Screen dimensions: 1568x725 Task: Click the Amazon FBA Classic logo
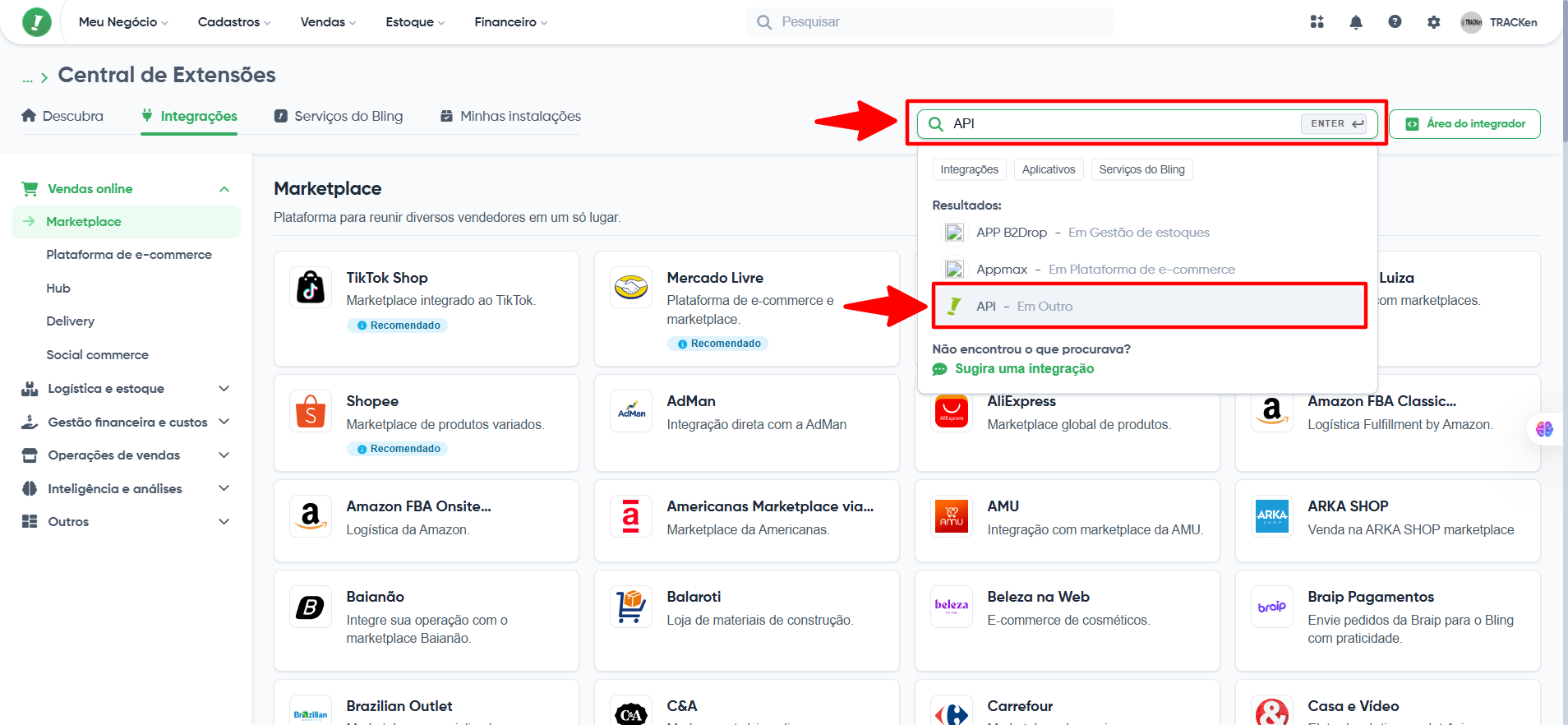pos(1272,411)
